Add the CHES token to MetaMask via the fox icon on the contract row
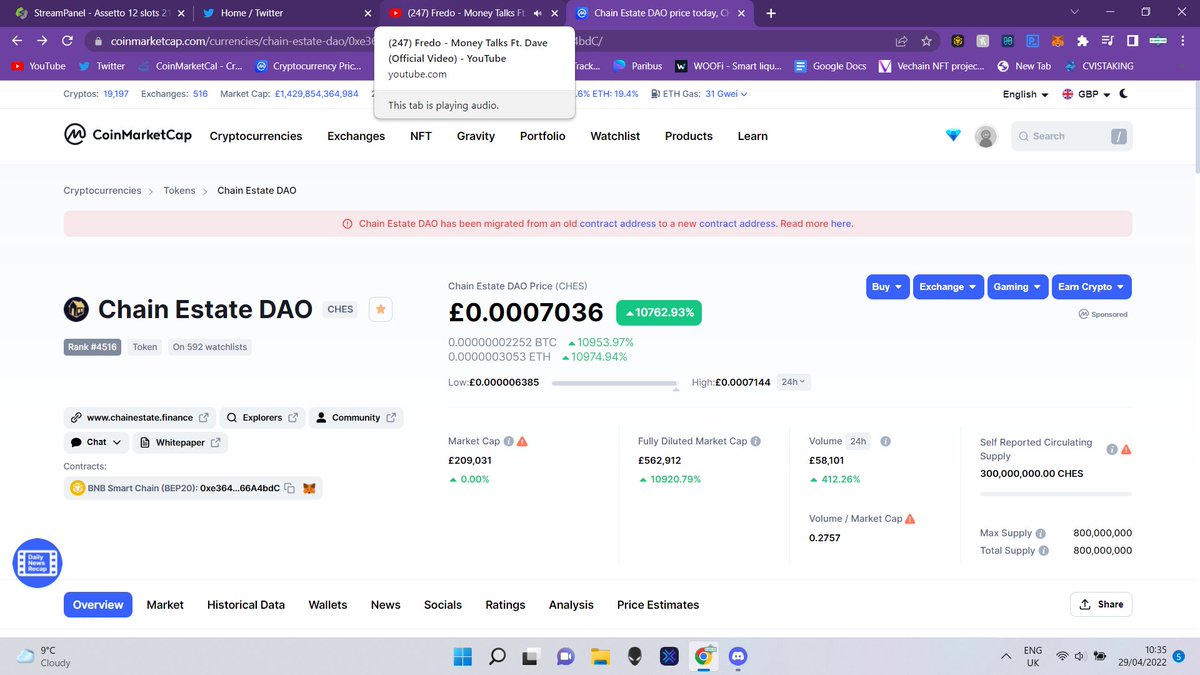The width and height of the screenshot is (1200, 675). [310, 488]
